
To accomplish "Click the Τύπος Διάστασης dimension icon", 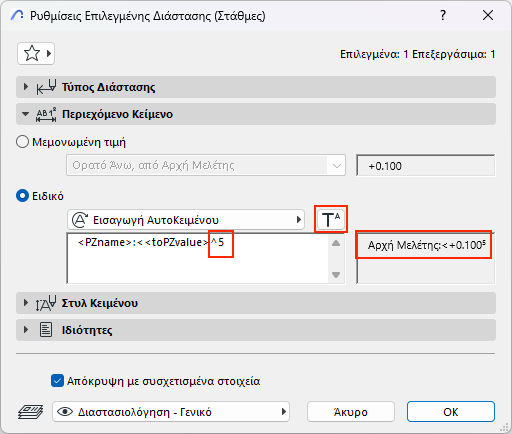I will pos(46,87).
